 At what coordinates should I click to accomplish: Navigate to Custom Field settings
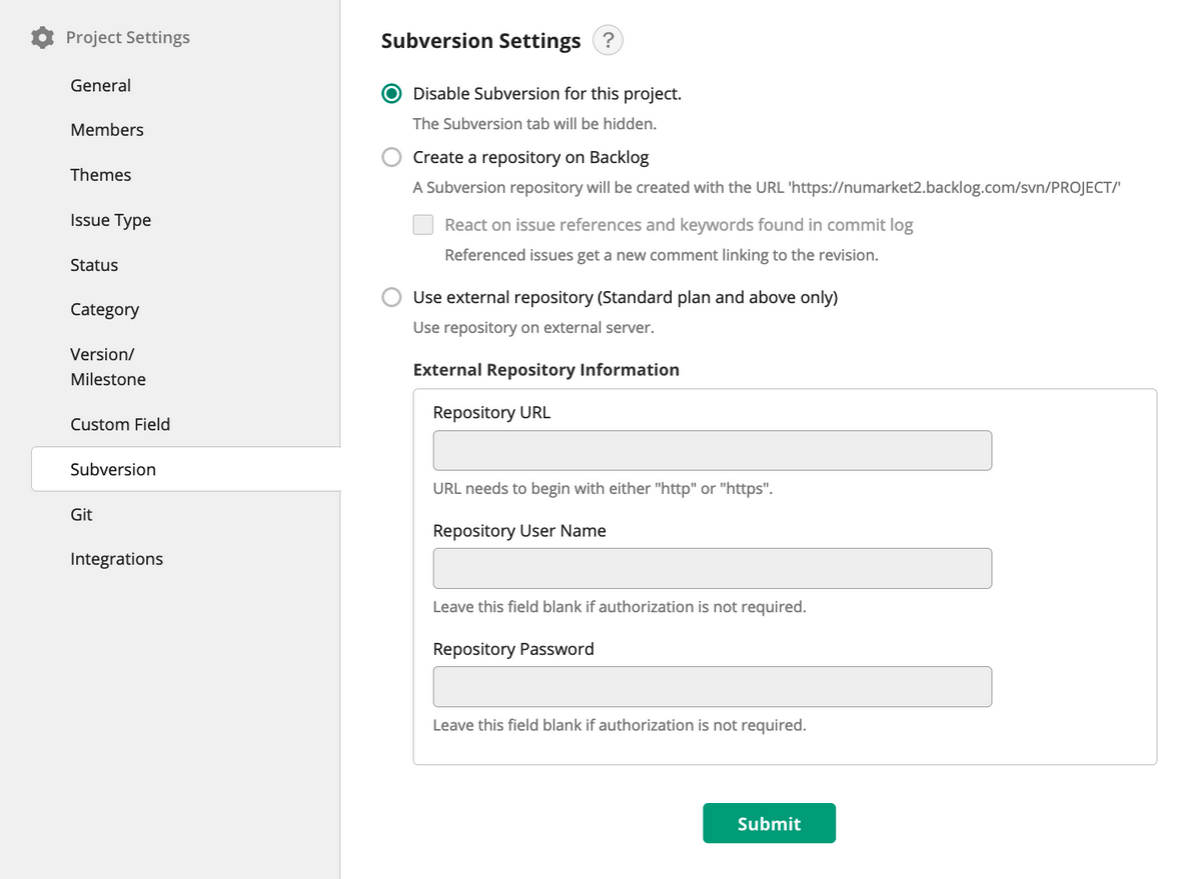point(120,425)
